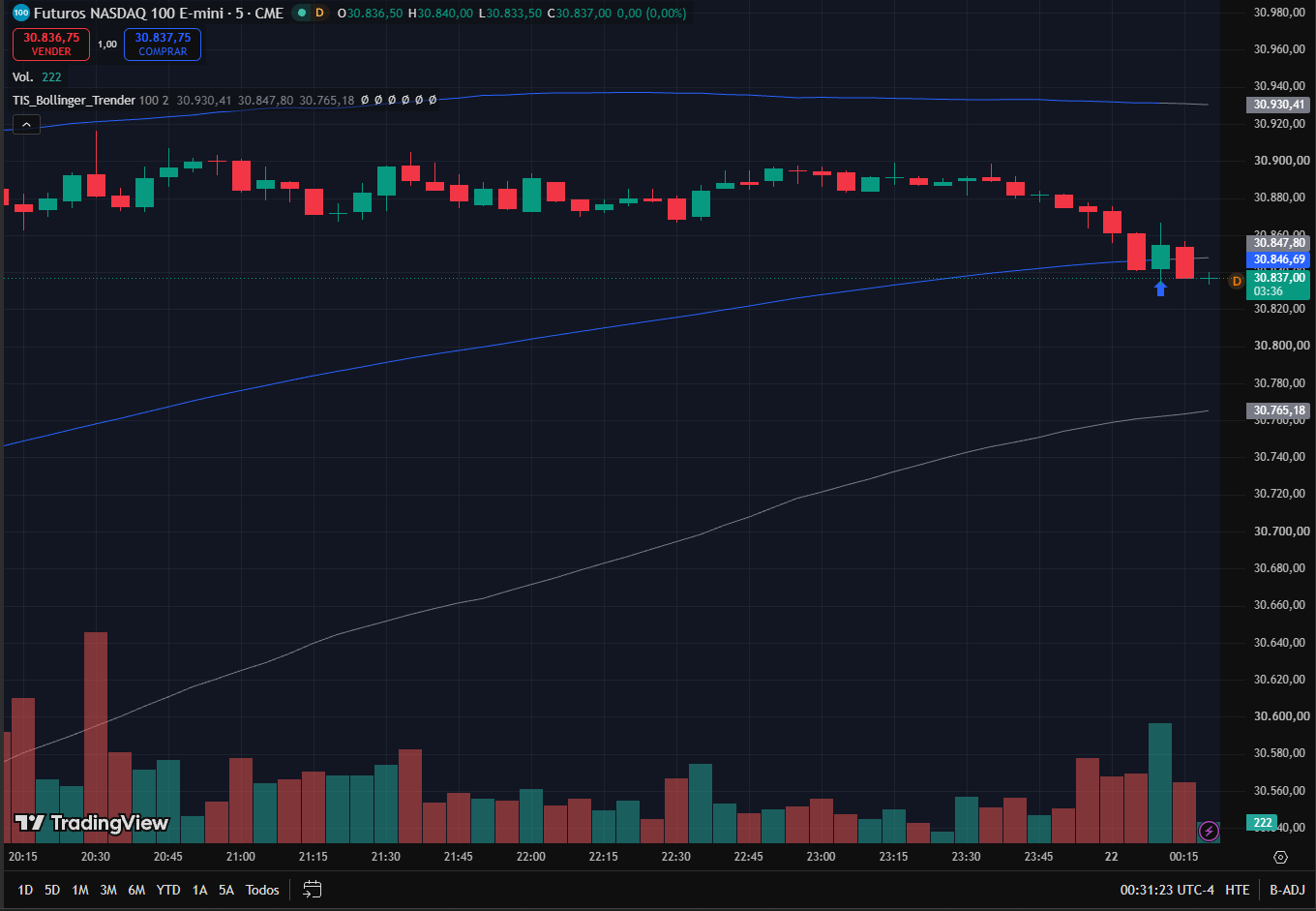Viewport: 1316px width, 911px height.
Task: Click the orange D delayed-data icon in header
Action: pyautogui.click(x=319, y=13)
